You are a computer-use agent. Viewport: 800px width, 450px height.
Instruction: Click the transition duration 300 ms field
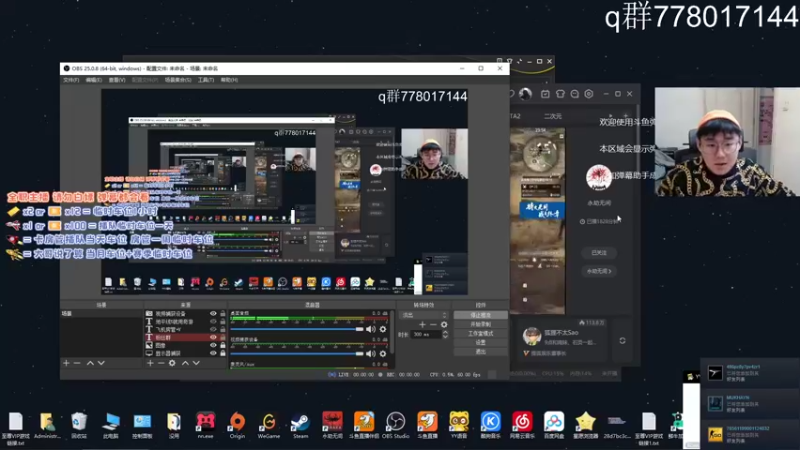tap(426, 334)
